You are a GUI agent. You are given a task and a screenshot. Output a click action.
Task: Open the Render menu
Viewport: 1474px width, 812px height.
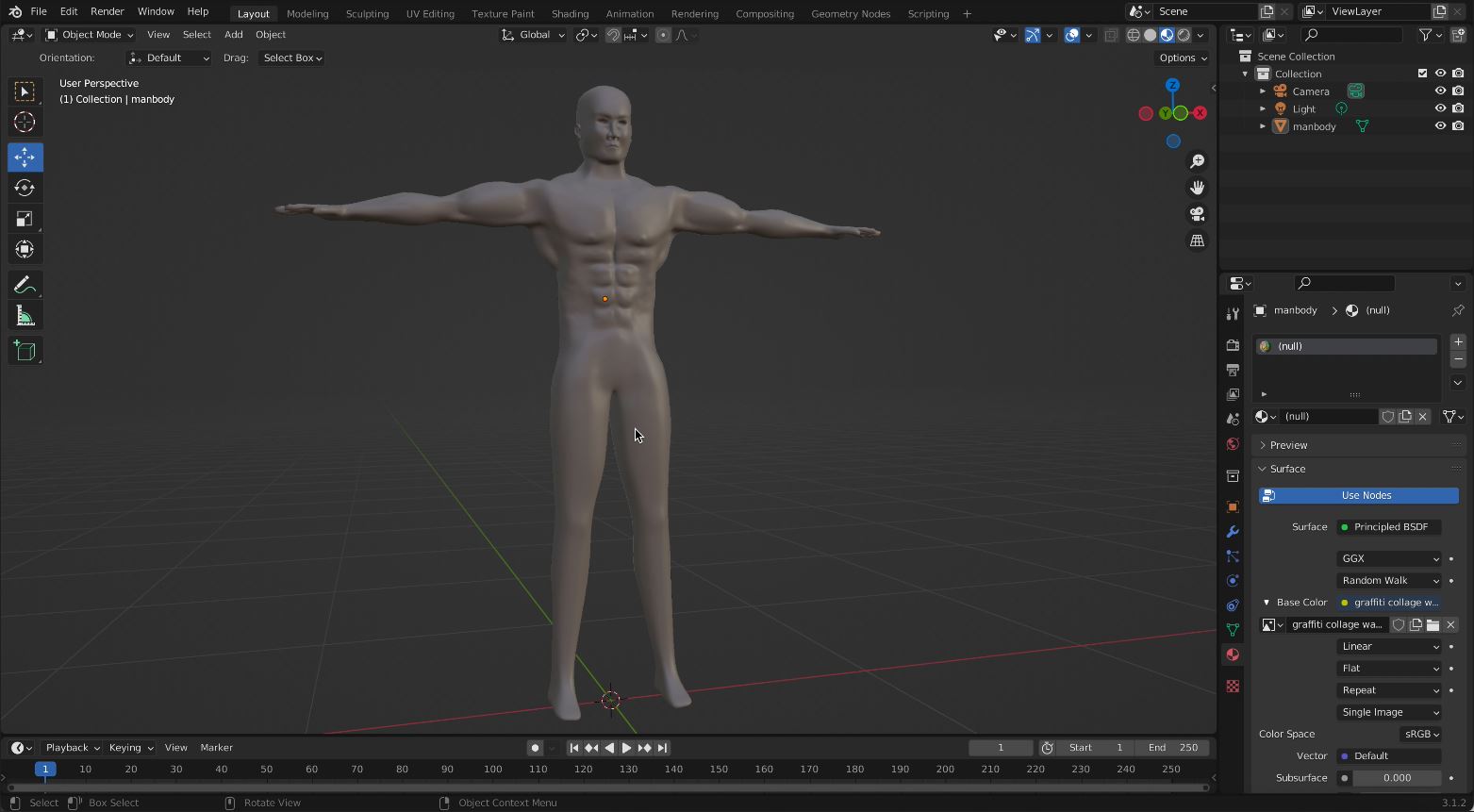107,11
